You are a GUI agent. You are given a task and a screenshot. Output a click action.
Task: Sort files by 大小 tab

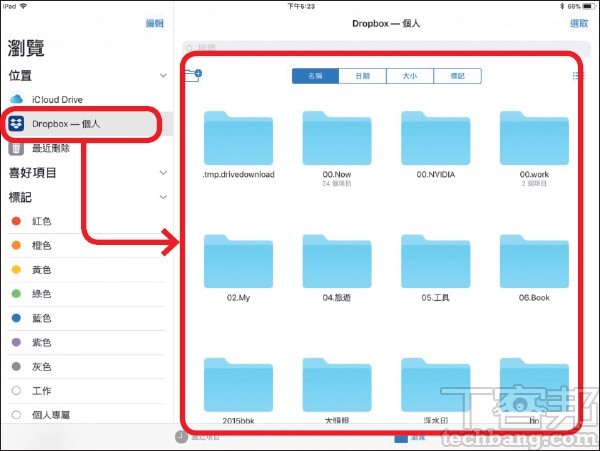(410, 76)
